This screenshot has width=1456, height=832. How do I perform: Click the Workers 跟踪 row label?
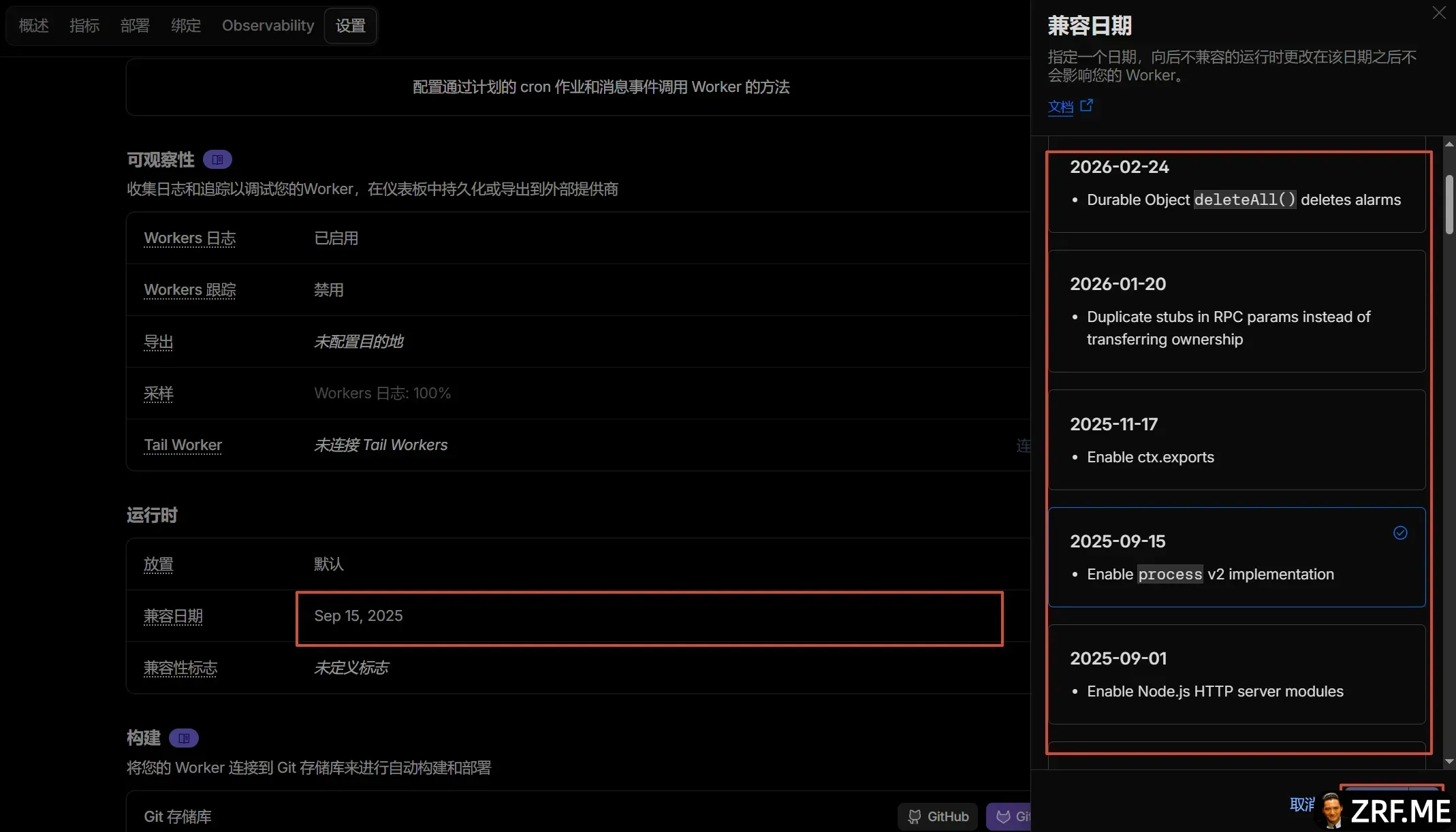[x=190, y=290]
